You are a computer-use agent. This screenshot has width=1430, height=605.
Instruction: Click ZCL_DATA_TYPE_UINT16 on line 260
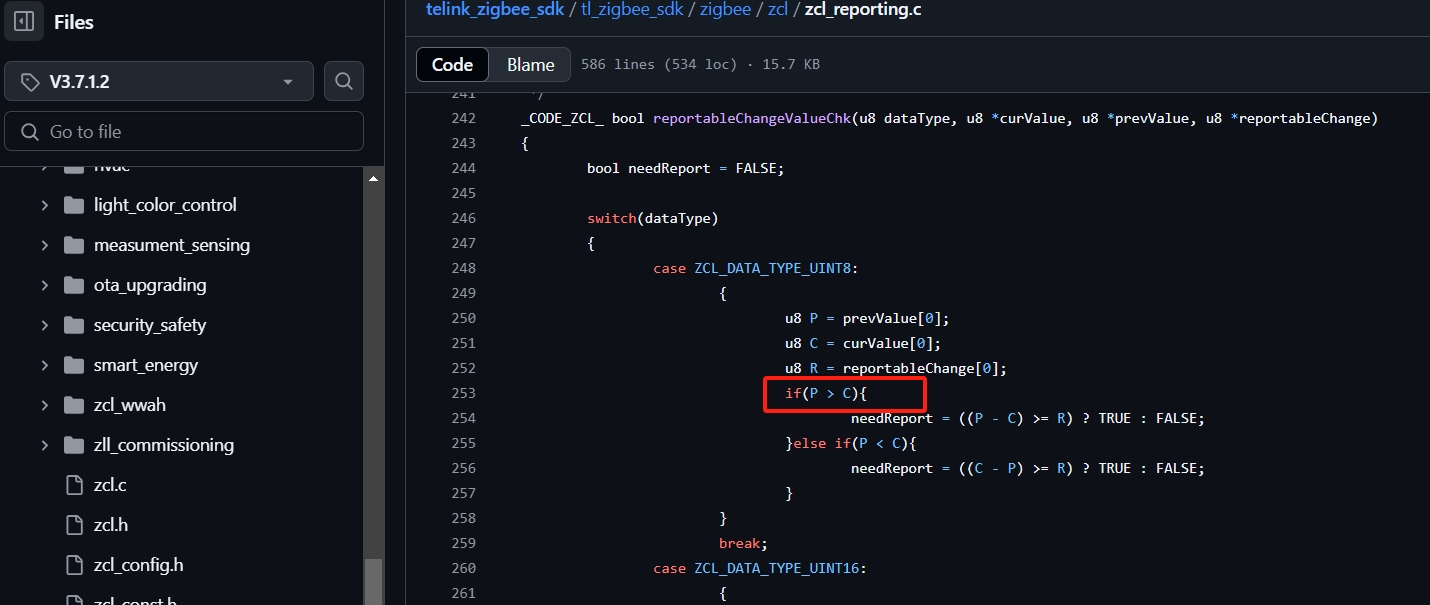(x=777, y=568)
